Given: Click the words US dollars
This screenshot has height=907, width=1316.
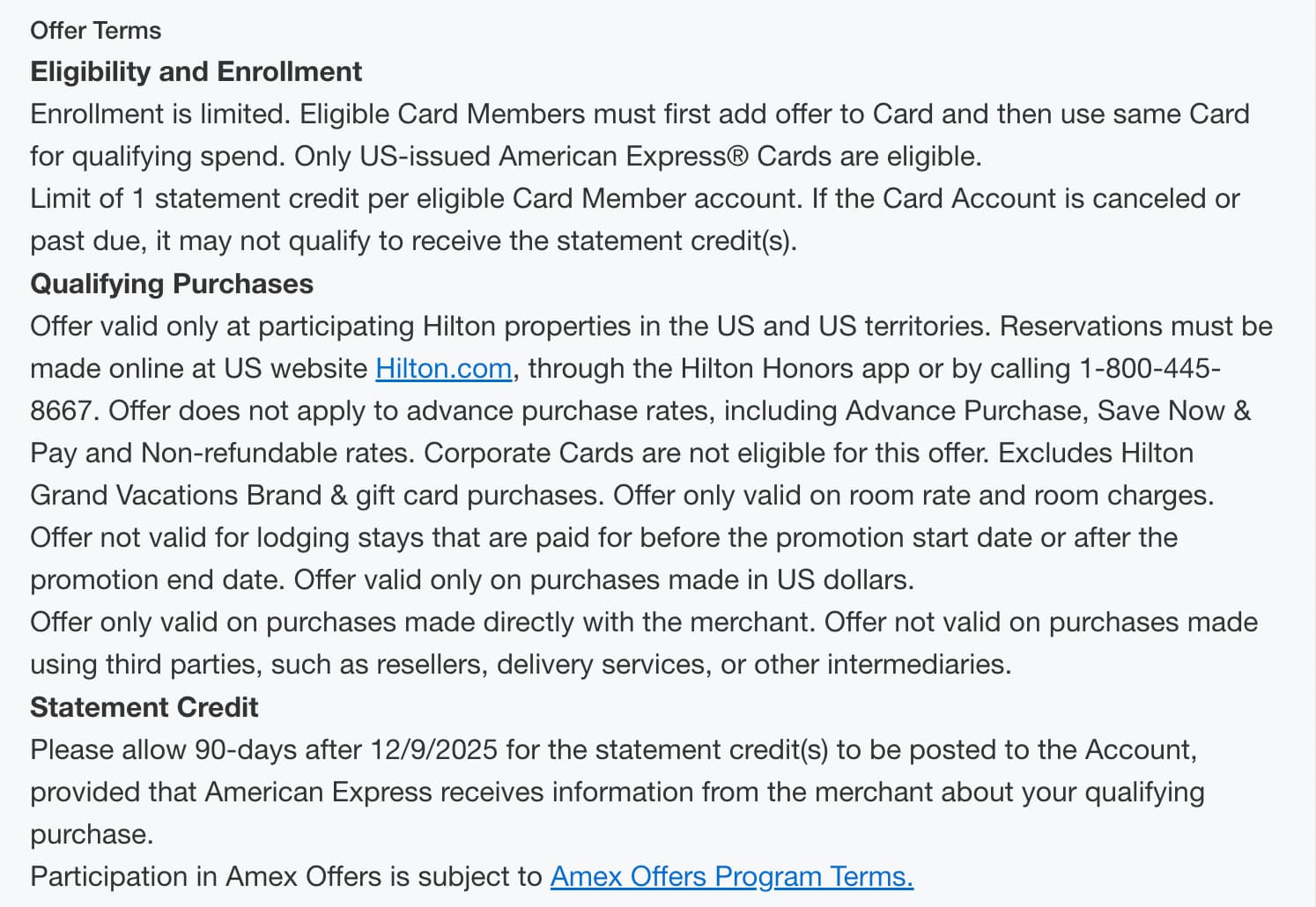Looking at the screenshot, I should pos(845,579).
